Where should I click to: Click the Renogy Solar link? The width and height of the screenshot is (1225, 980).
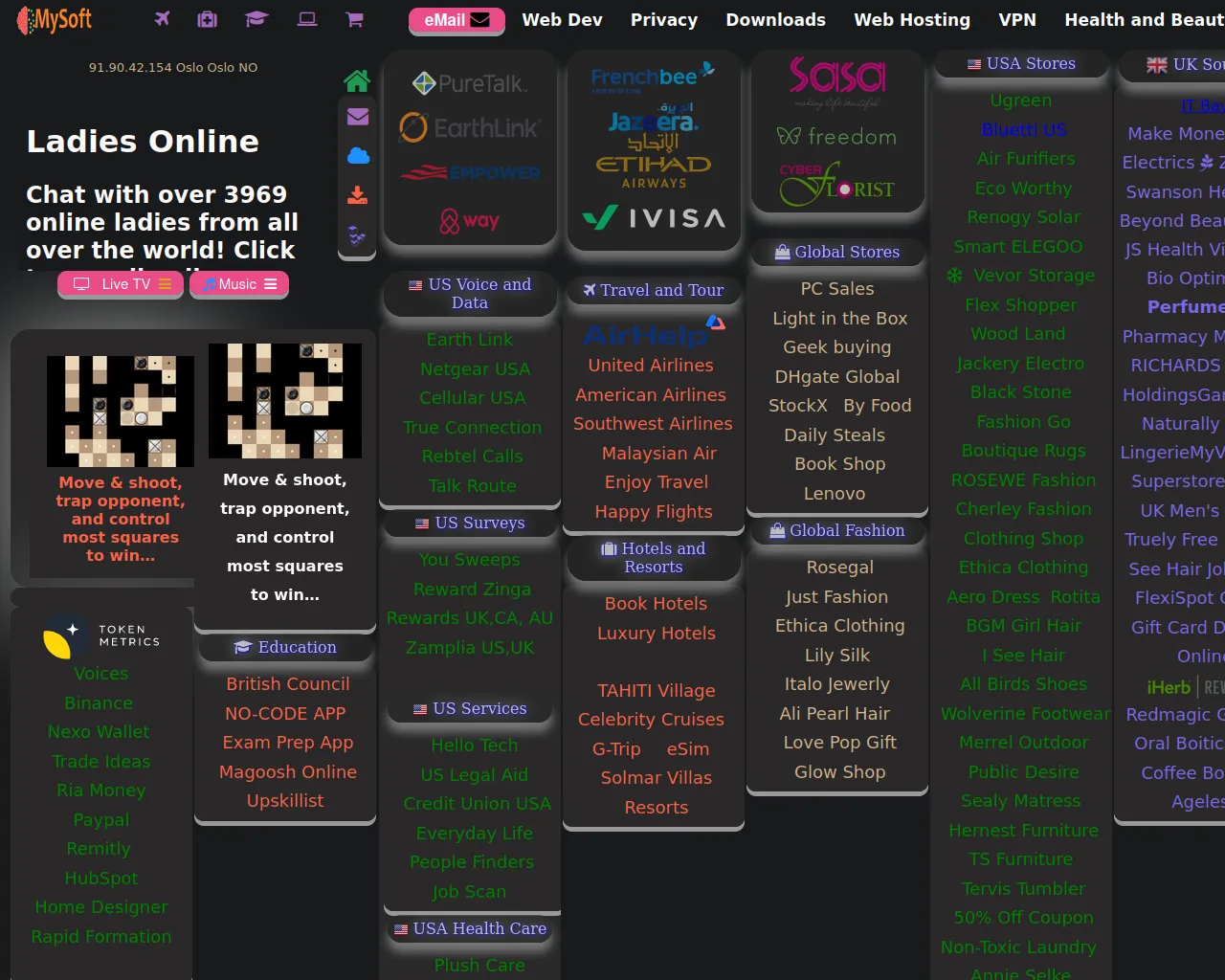[x=1024, y=217]
